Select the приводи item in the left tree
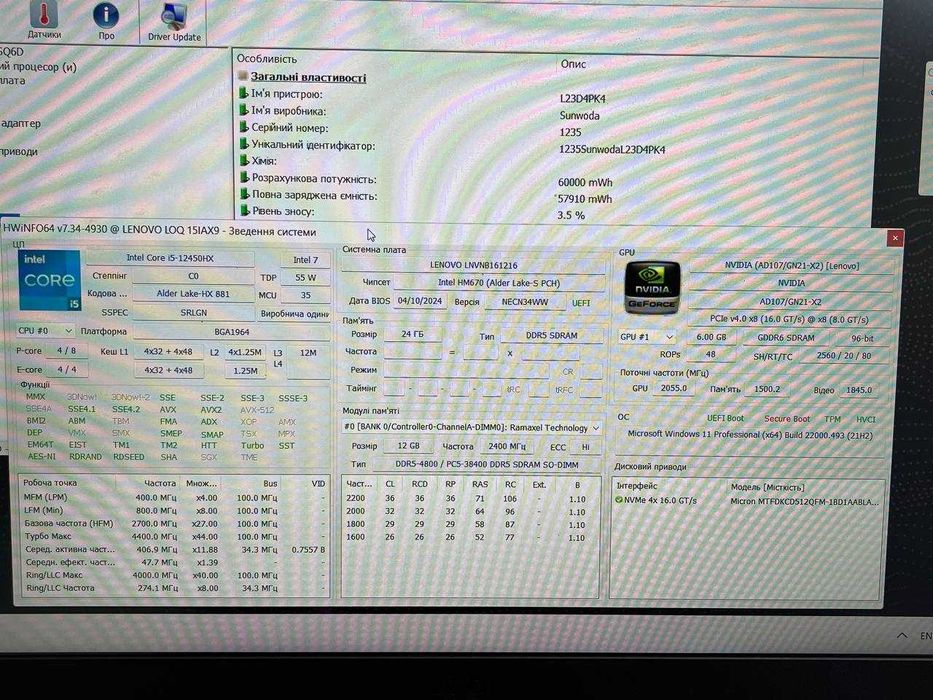 (18, 151)
